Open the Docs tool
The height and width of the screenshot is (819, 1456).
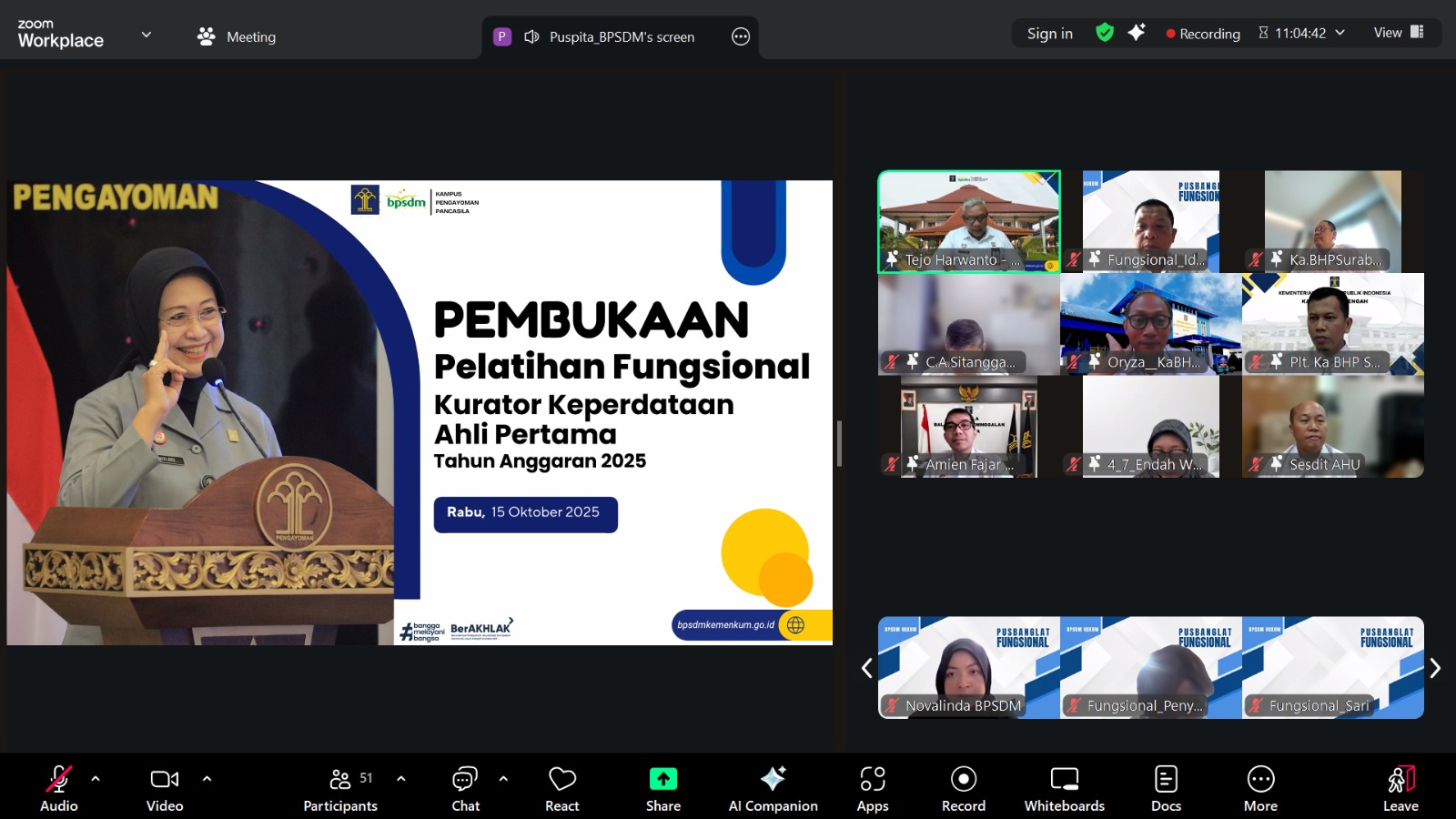[1166, 788]
